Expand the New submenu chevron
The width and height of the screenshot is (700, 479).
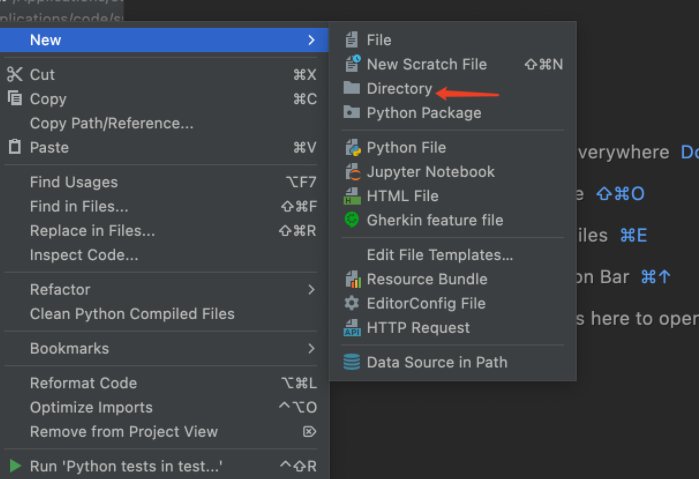311,40
